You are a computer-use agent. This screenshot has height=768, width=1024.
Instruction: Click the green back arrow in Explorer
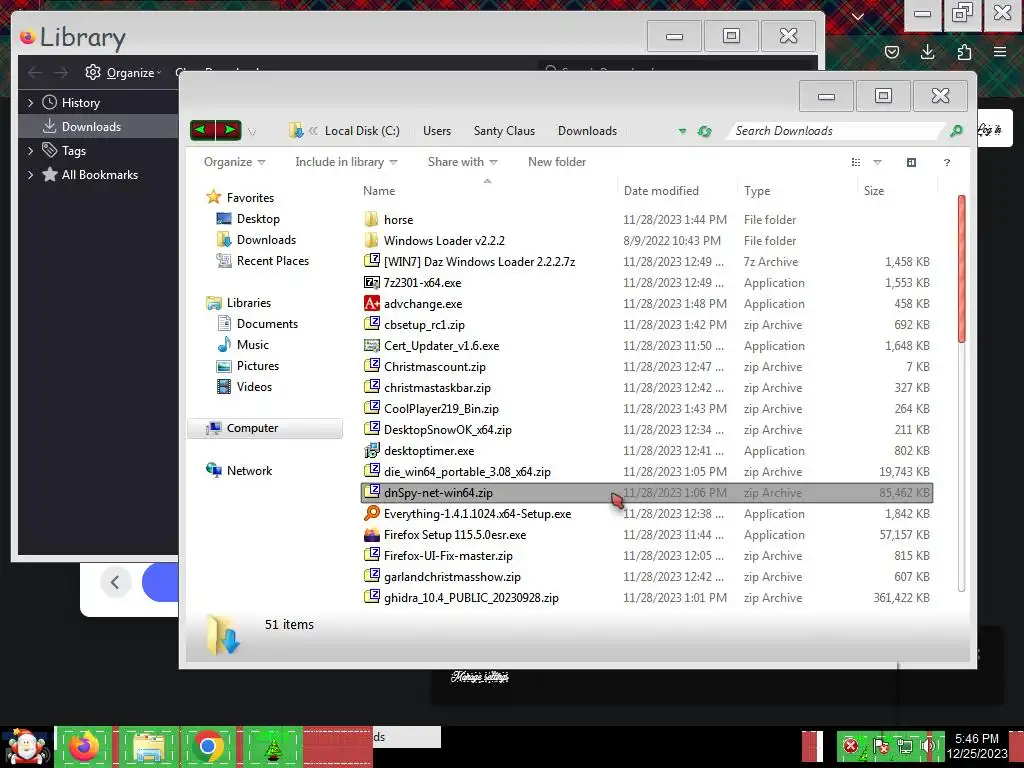202,130
